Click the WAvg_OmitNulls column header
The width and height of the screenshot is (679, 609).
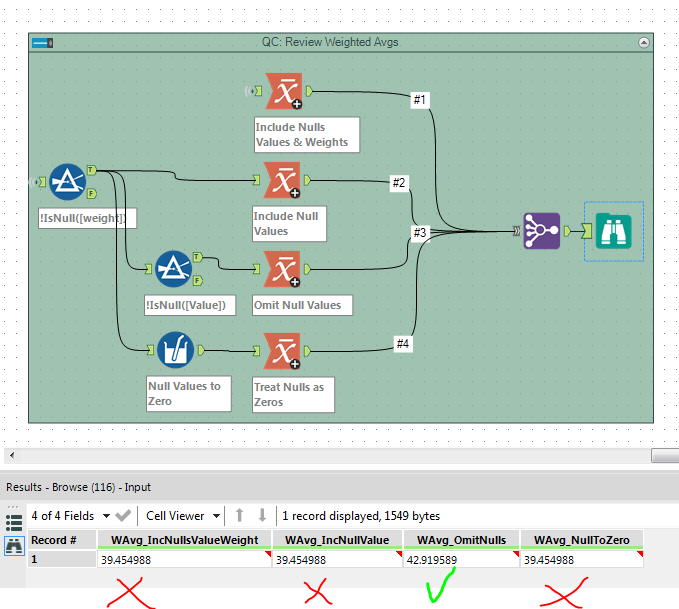[x=461, y=540]
